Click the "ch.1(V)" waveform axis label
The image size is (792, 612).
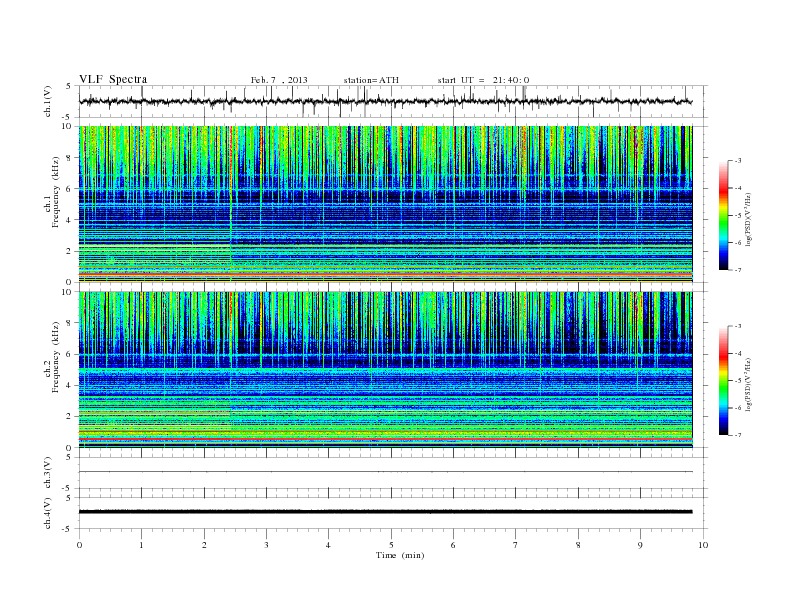pyautogui.click(x=47, y=101)
